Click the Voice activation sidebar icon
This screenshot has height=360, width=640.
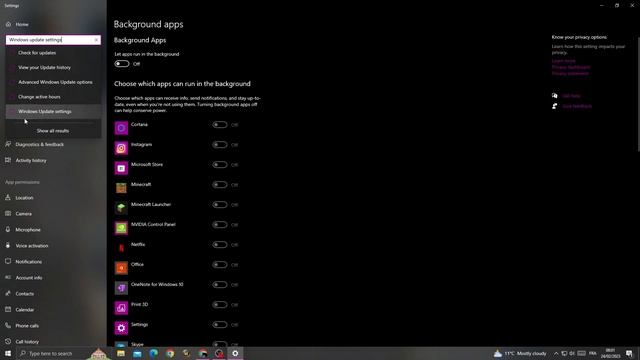click(8, 246)
